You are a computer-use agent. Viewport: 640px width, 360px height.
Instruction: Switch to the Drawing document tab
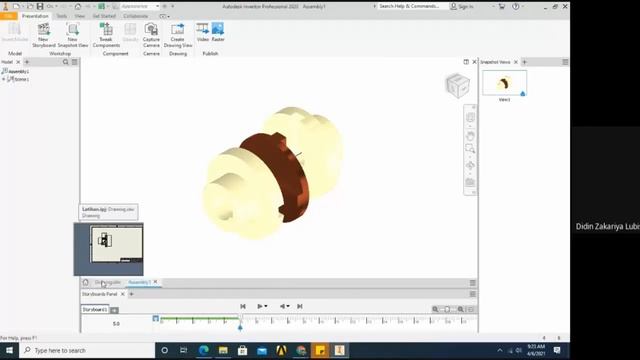coord(108,282)
